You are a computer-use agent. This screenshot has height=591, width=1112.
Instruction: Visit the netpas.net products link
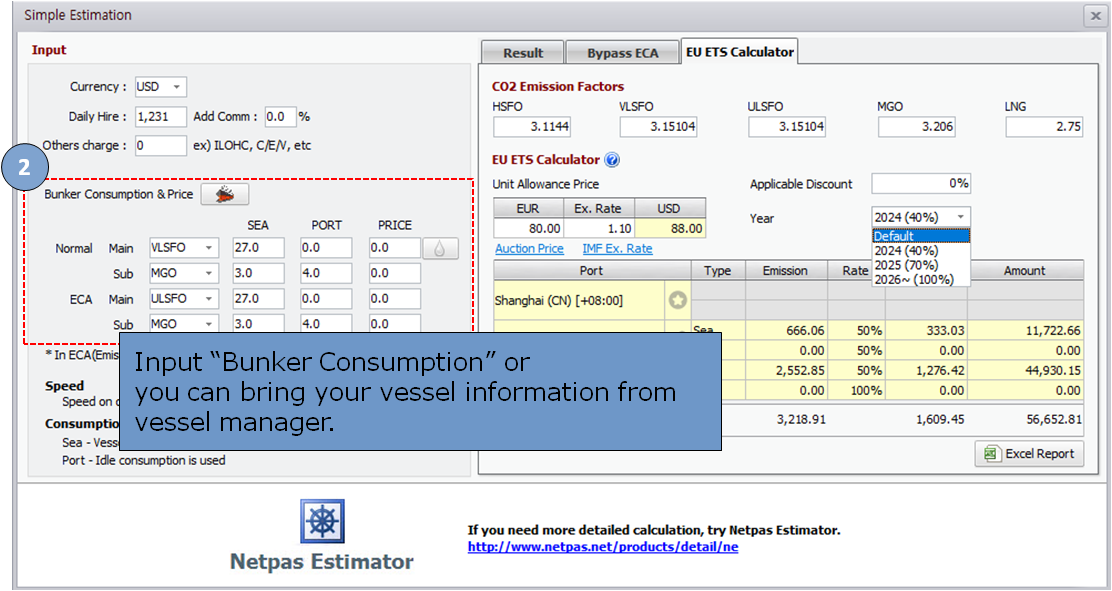(602, 547)
